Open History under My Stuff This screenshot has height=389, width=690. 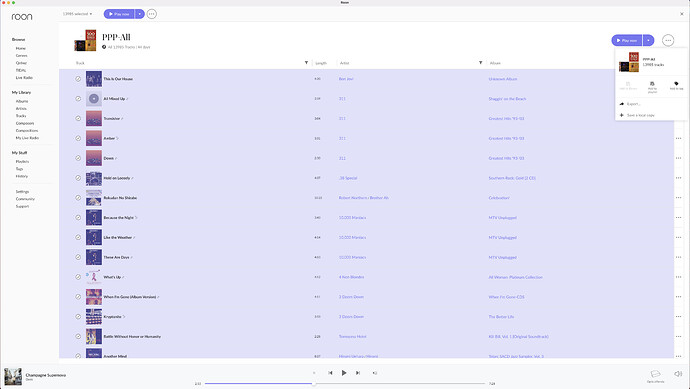22,176
